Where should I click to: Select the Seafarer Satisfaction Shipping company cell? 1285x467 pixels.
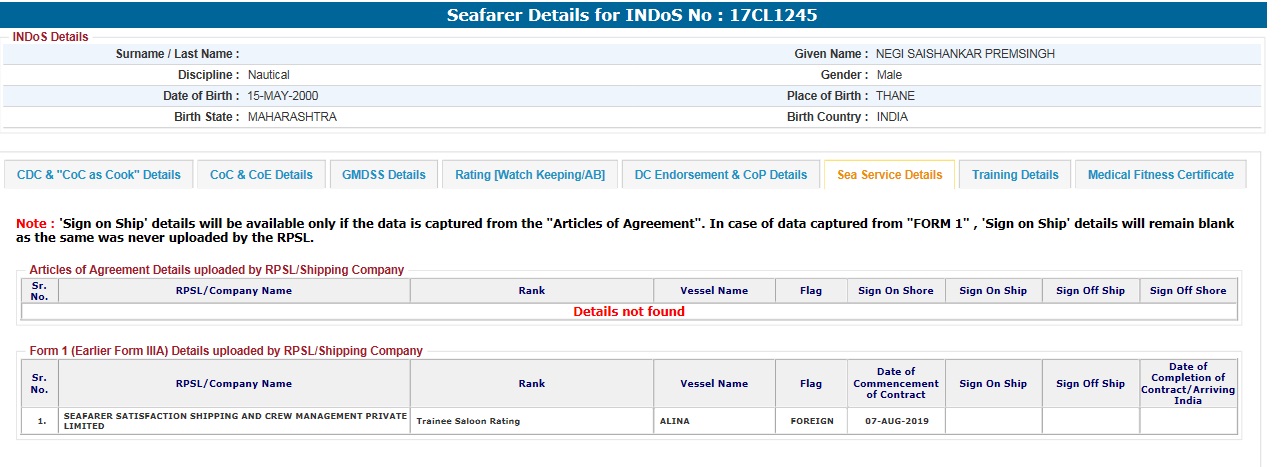pyautogui.click(x=234, y=421)
